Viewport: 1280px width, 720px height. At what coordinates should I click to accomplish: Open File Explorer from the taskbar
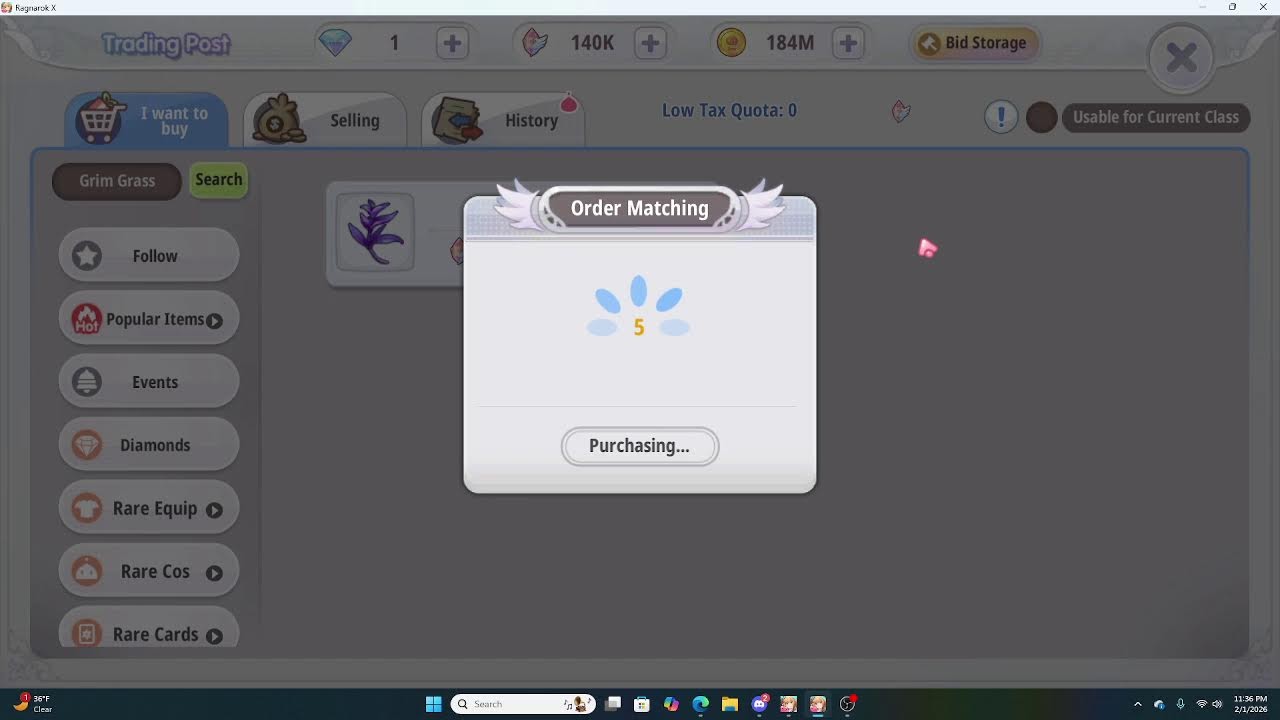point(729,704)
